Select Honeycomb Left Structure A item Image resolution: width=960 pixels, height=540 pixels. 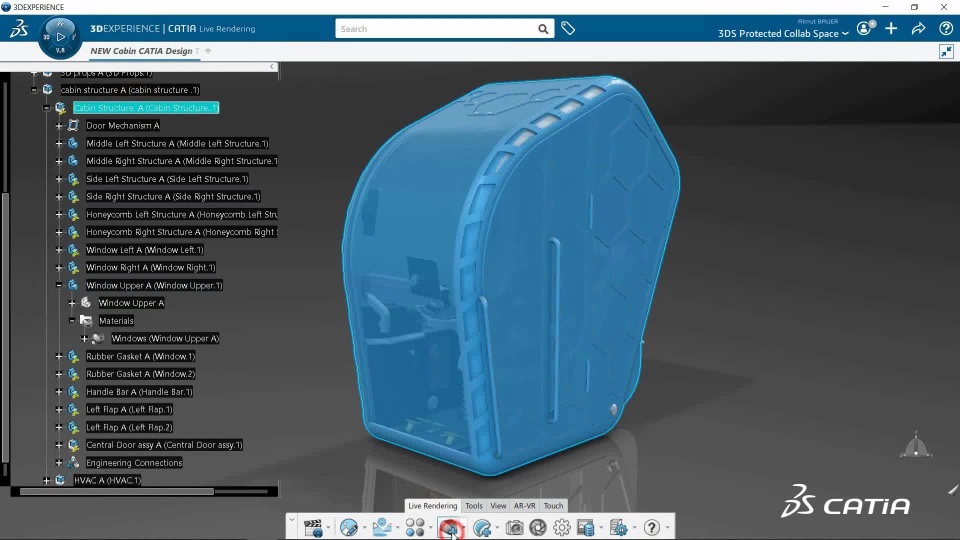point(181,214)
